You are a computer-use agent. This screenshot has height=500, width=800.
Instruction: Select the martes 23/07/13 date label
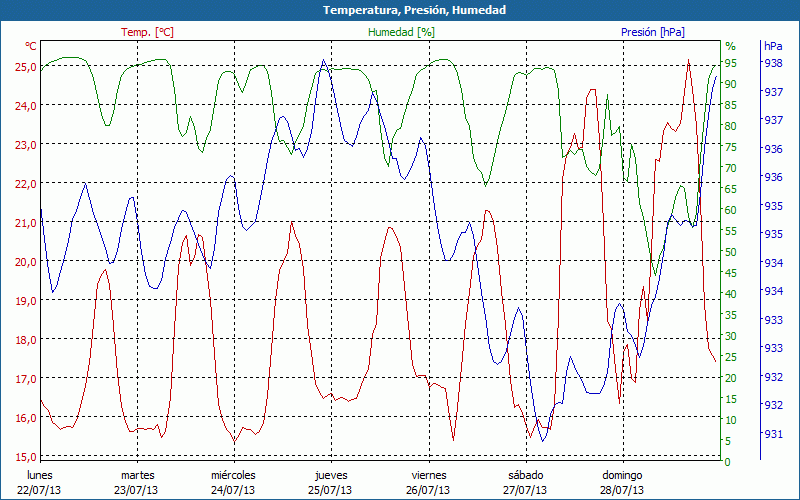click(x=137, y=482)
